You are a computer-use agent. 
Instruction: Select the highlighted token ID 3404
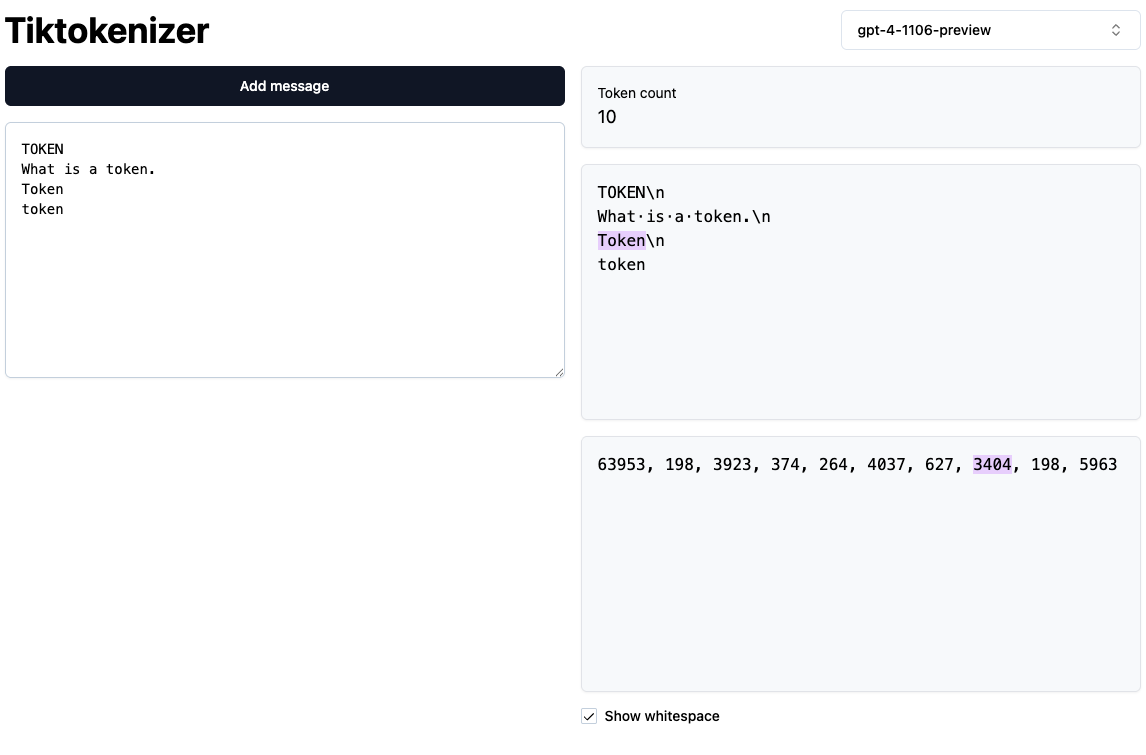pos(992,464)
